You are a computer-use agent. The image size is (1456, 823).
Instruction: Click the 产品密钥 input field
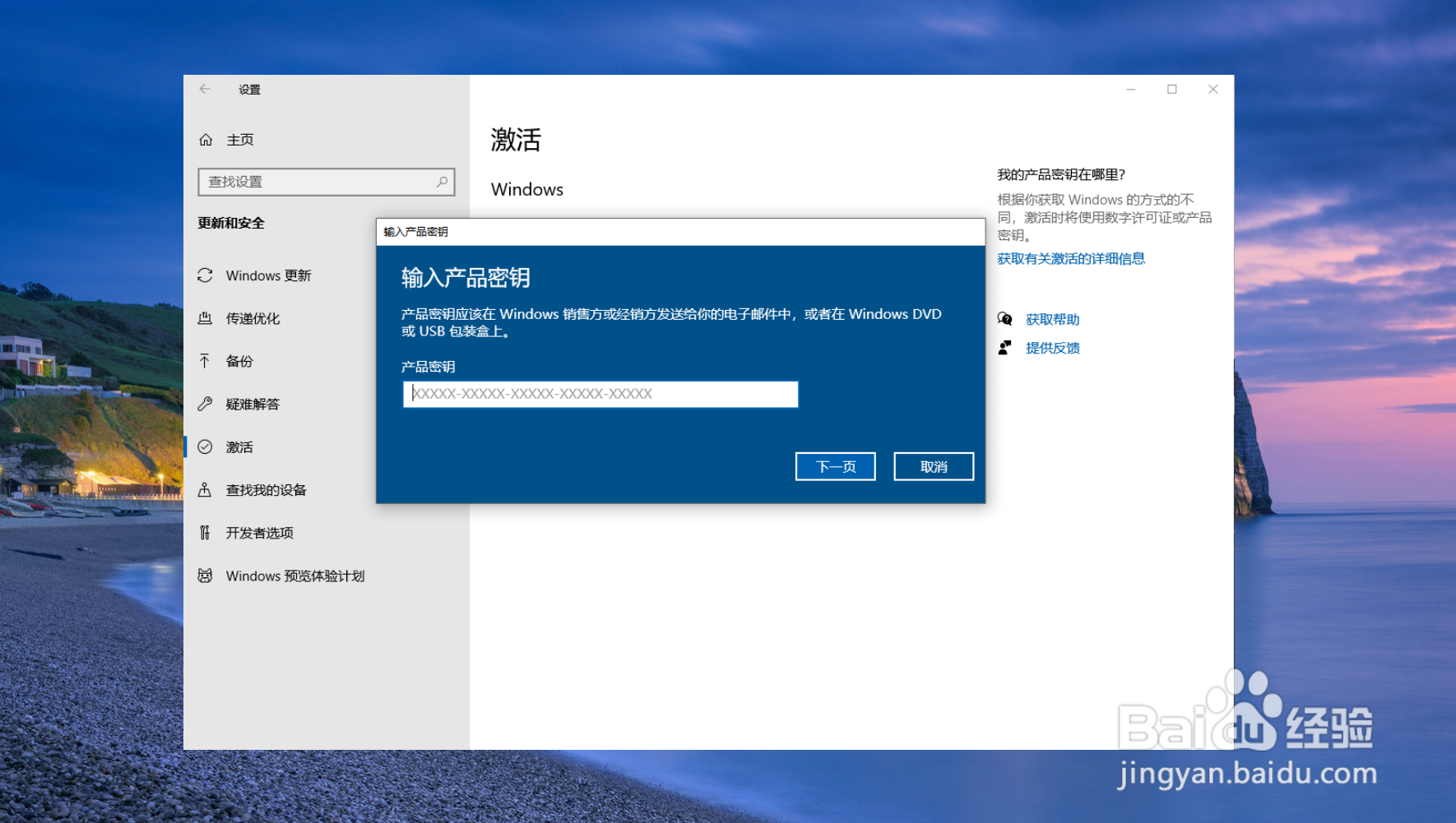tap(600, 395)
